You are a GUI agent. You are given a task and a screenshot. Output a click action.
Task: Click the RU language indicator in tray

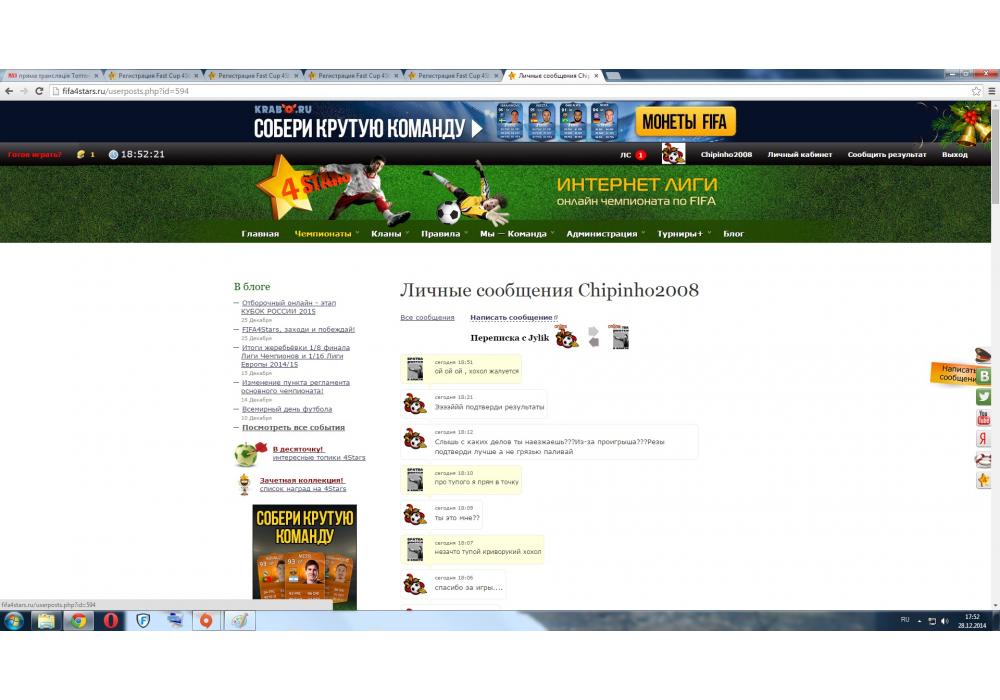[x=905, y=620]
